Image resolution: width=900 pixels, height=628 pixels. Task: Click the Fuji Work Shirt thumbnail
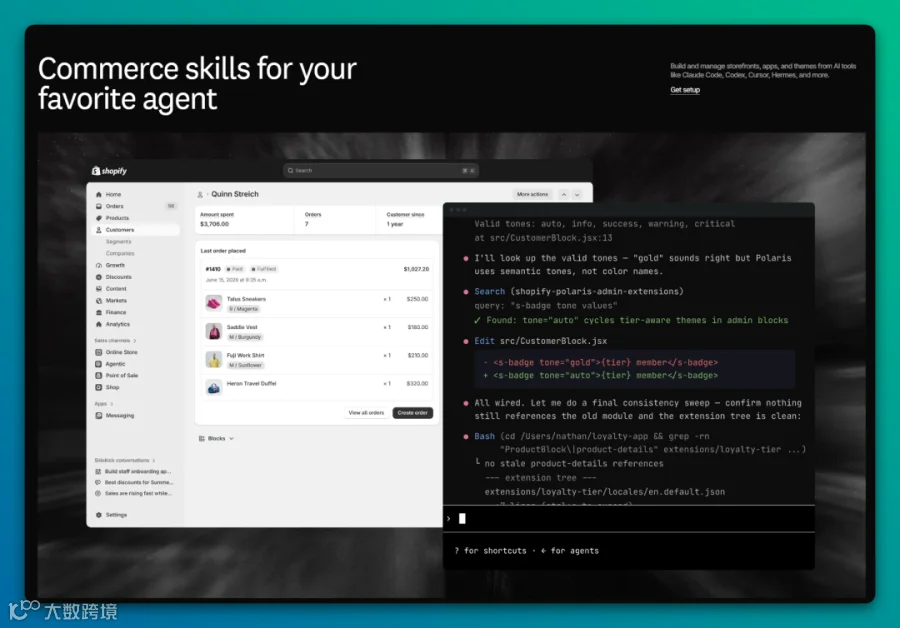click(214, 359)
